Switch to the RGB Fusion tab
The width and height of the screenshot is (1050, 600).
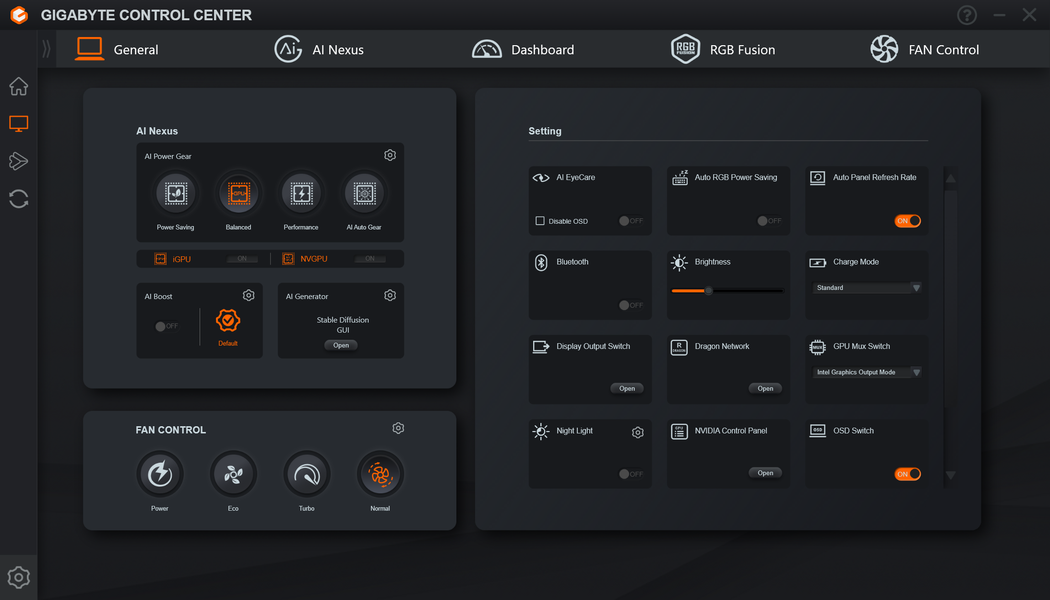click(x=723, y=49)
